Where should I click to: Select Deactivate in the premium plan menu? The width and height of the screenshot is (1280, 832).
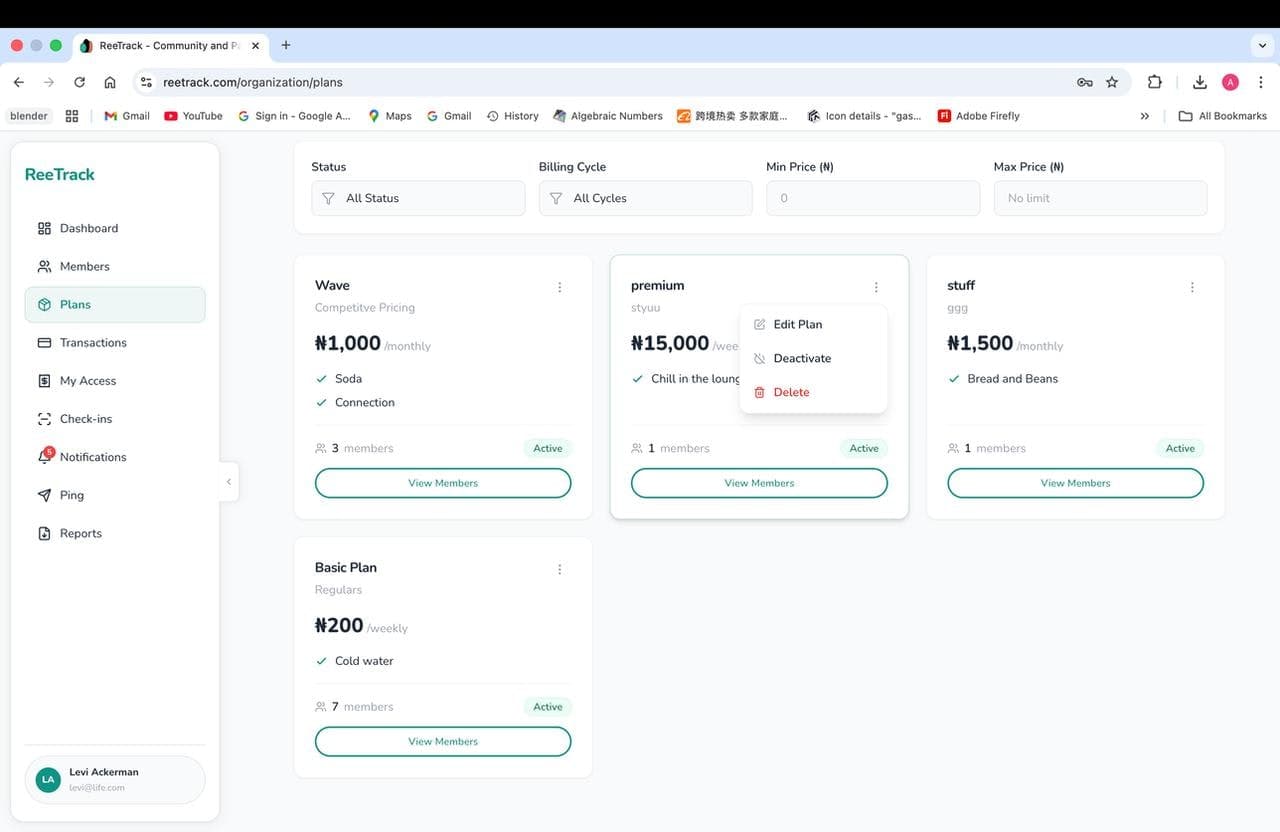tap(803, 358)
